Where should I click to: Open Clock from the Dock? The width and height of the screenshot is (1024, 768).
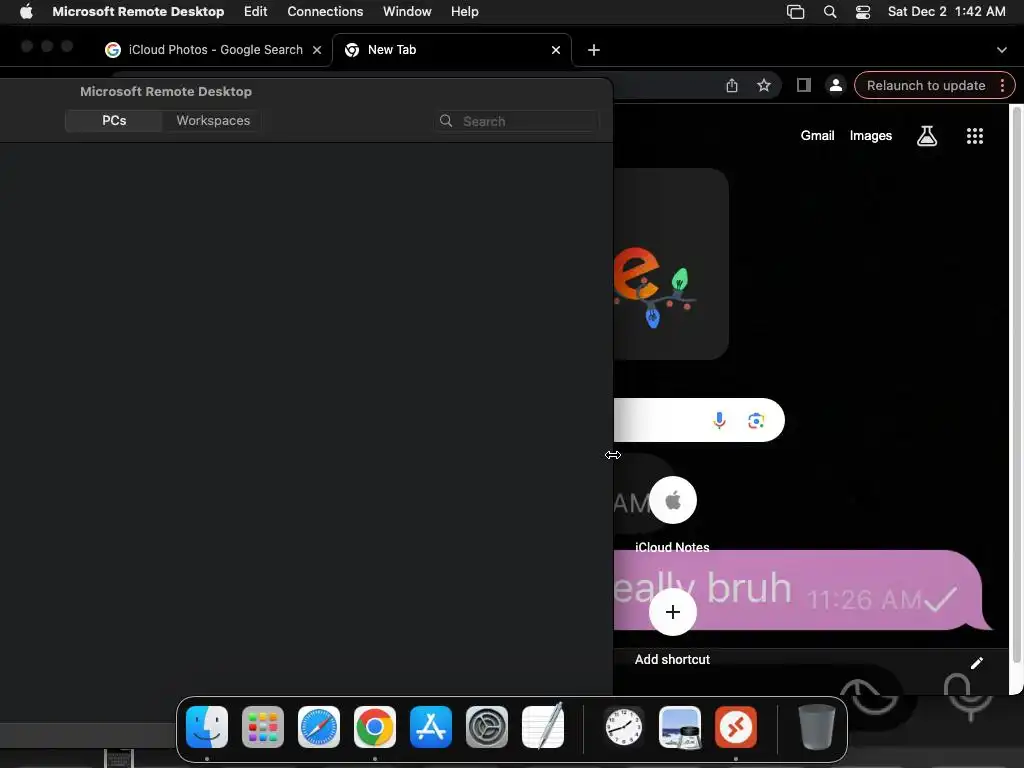(x=624, y=727)
